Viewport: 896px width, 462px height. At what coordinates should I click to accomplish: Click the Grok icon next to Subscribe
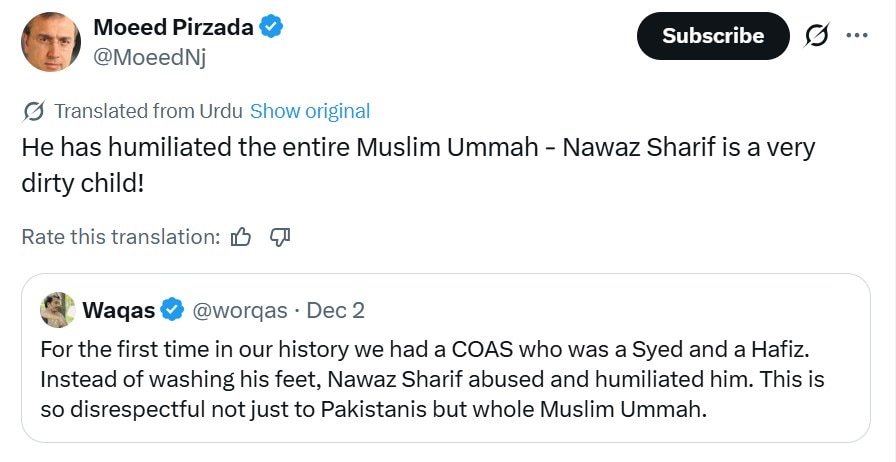(816, 36)
